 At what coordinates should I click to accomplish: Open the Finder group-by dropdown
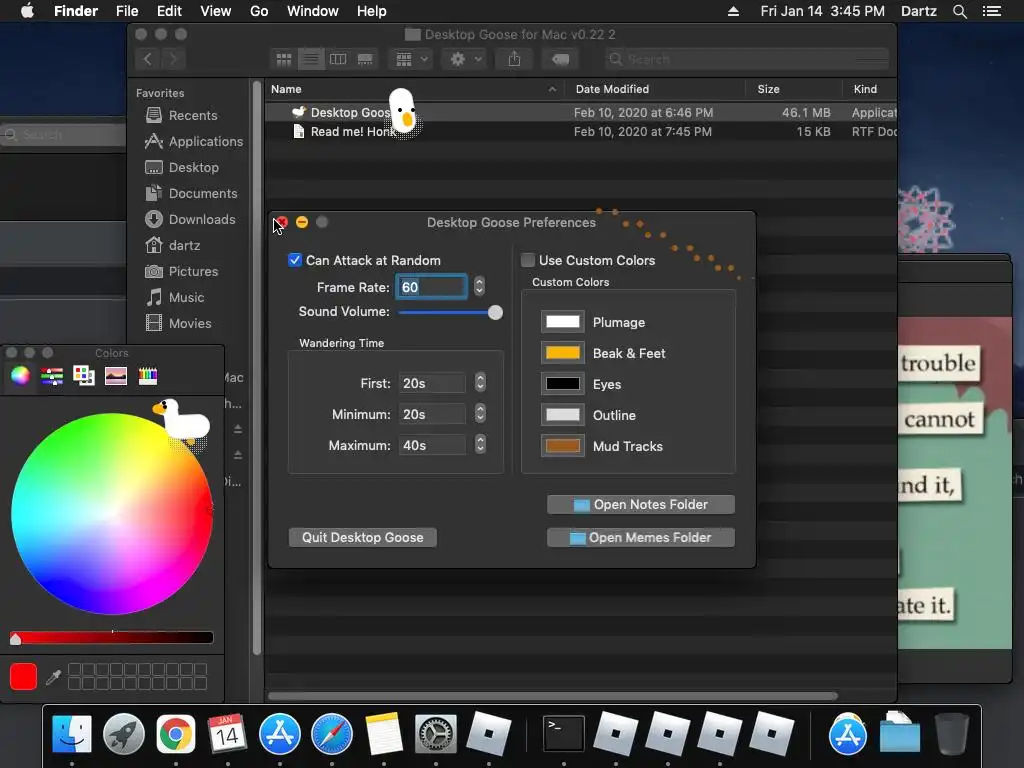pos(411,59)
